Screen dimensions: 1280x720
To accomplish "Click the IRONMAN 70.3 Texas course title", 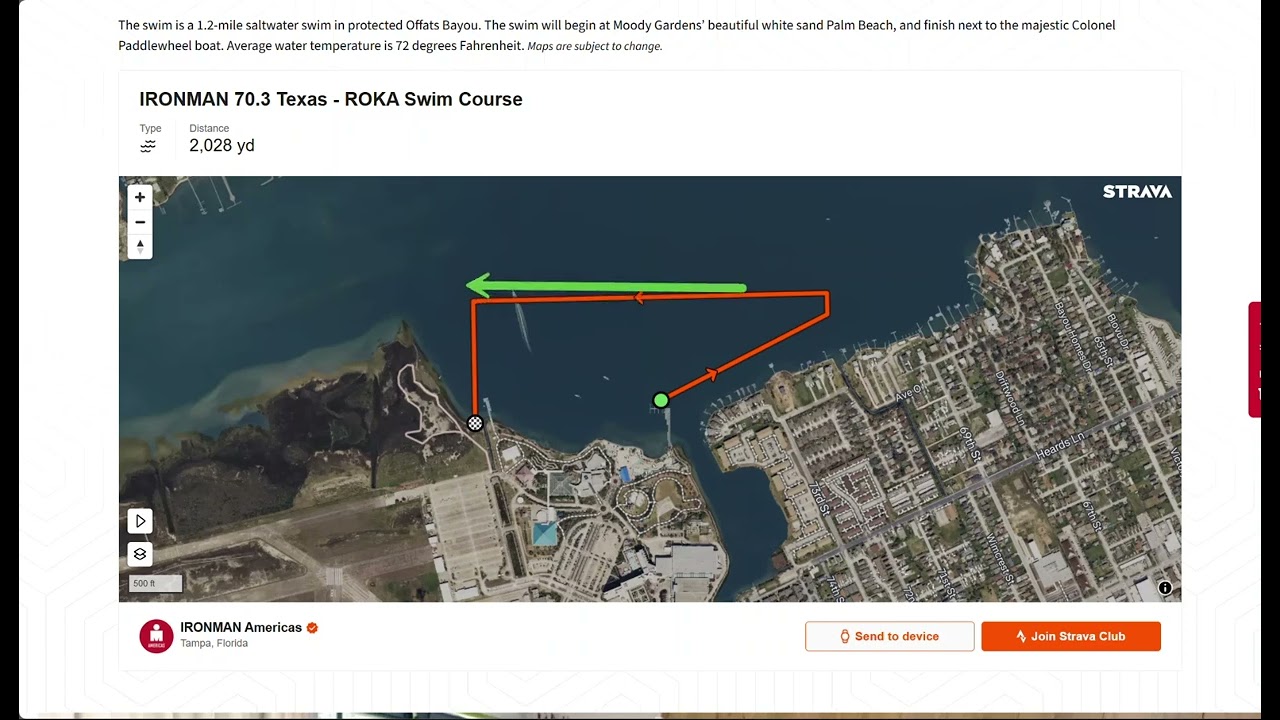I will pos(331,99).
